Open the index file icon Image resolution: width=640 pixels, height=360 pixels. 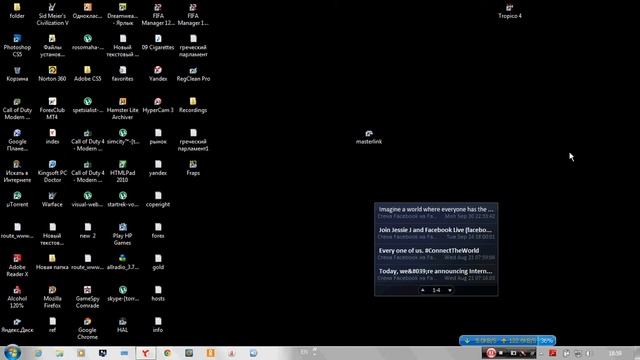[52, 137]
